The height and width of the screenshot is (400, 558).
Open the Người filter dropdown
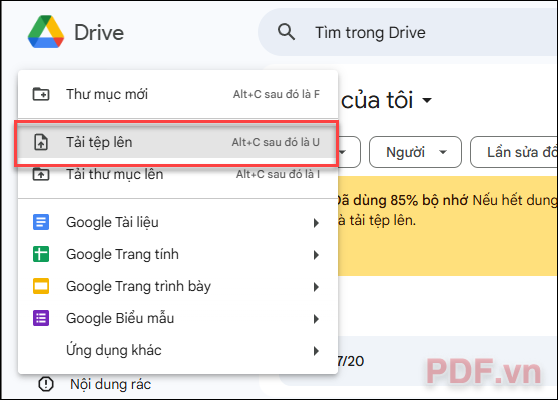[415, 152]
